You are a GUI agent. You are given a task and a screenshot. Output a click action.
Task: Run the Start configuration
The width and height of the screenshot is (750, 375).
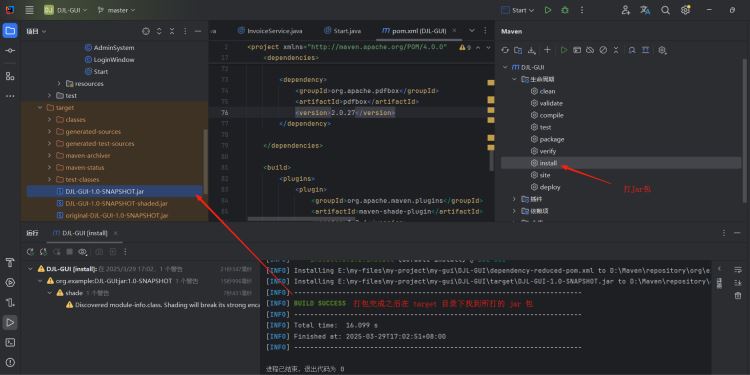(548, 10)
